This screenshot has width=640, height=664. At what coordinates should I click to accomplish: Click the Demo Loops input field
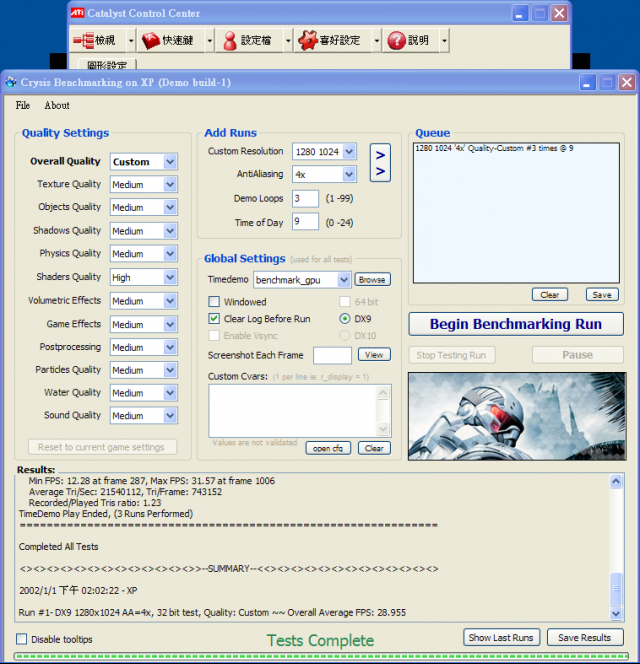[305, 199]
